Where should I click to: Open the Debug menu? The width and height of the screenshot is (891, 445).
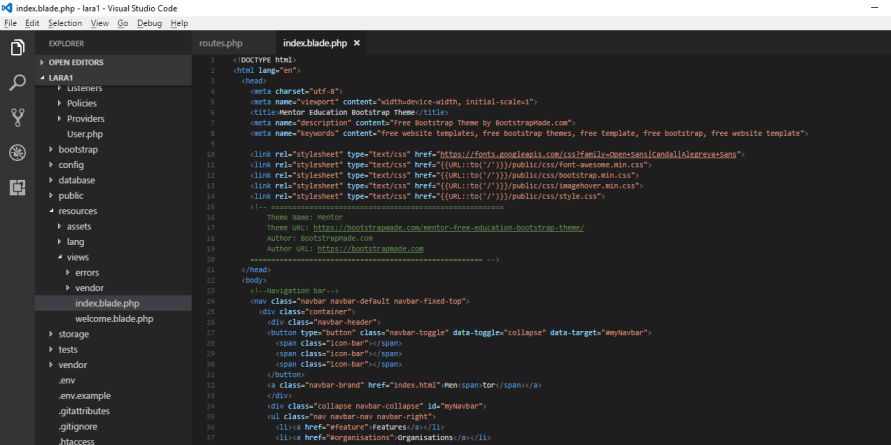(x=148, y=23)
